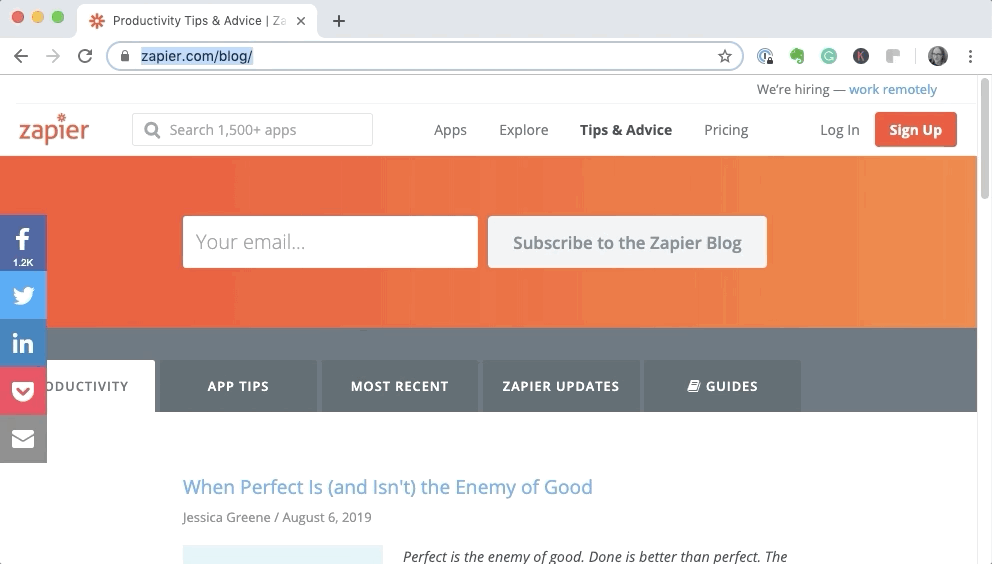Open the blue padlock extension icon
The width and height of the screenshot is (992, 564).
[x=765, y=56]
